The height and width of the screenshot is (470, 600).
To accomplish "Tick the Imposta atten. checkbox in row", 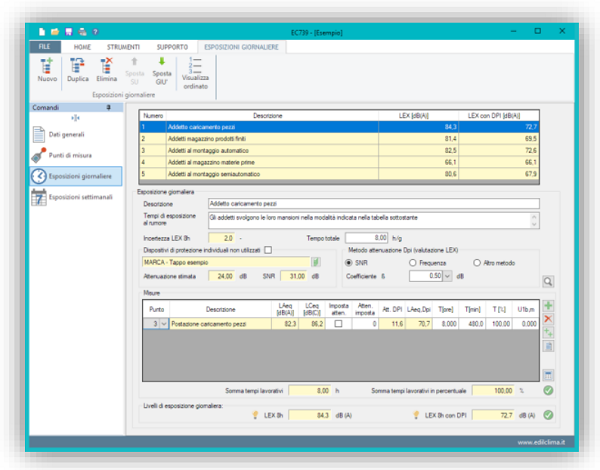I will [337, 325].
